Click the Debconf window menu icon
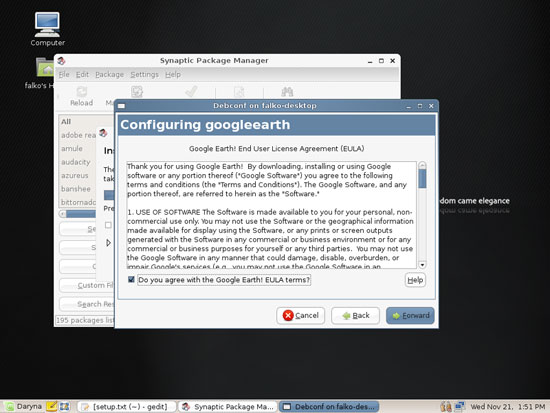The image size is (550, 413). click(121, 106)
